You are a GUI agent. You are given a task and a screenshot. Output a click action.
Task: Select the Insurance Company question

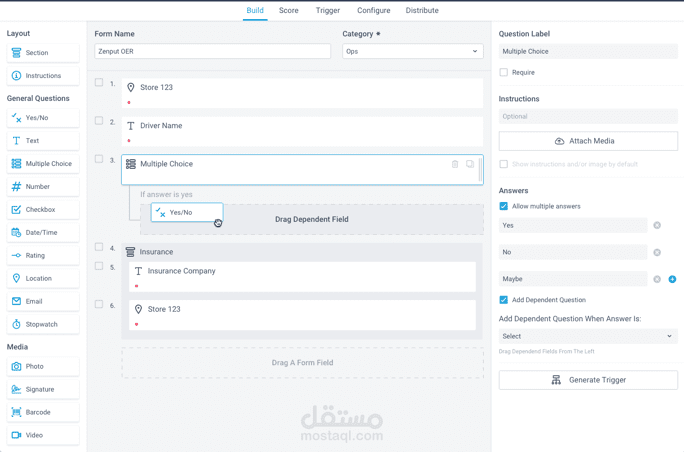(302, 277)
